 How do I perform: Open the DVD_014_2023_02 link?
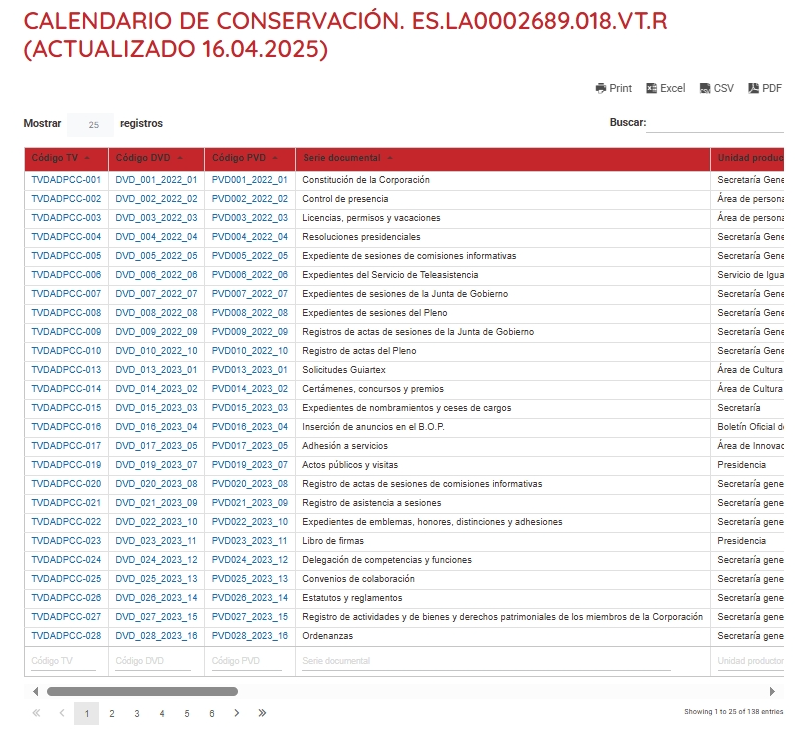(156, 389)
